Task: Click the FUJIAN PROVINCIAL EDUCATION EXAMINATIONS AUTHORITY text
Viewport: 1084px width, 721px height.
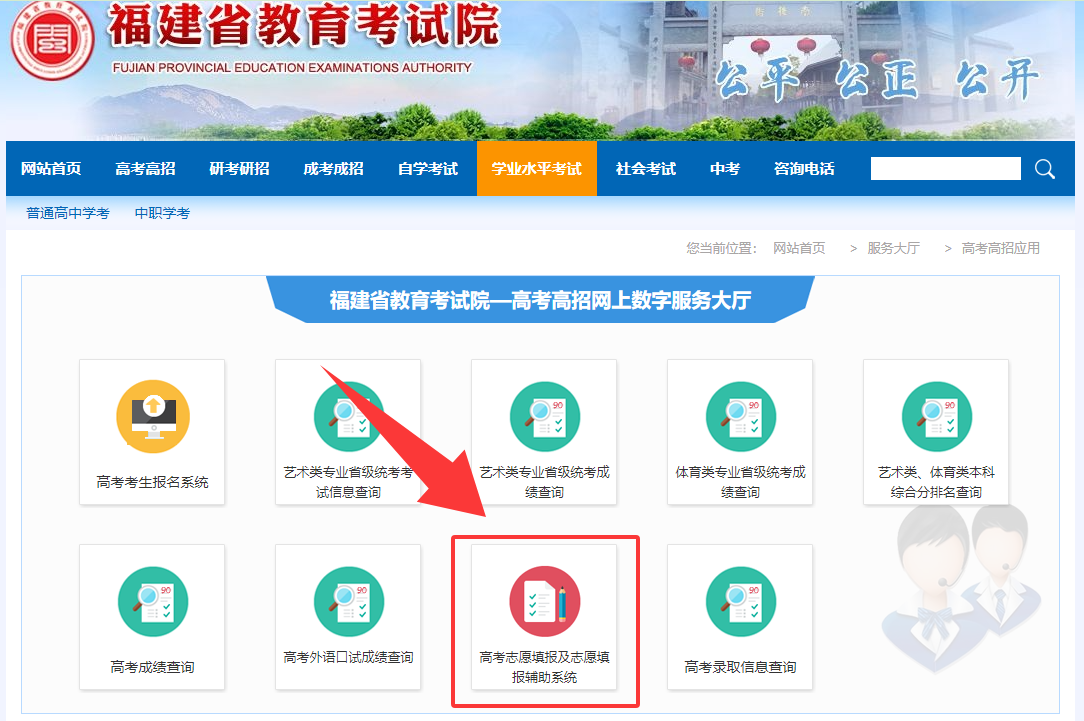Action: click(292, 68)
